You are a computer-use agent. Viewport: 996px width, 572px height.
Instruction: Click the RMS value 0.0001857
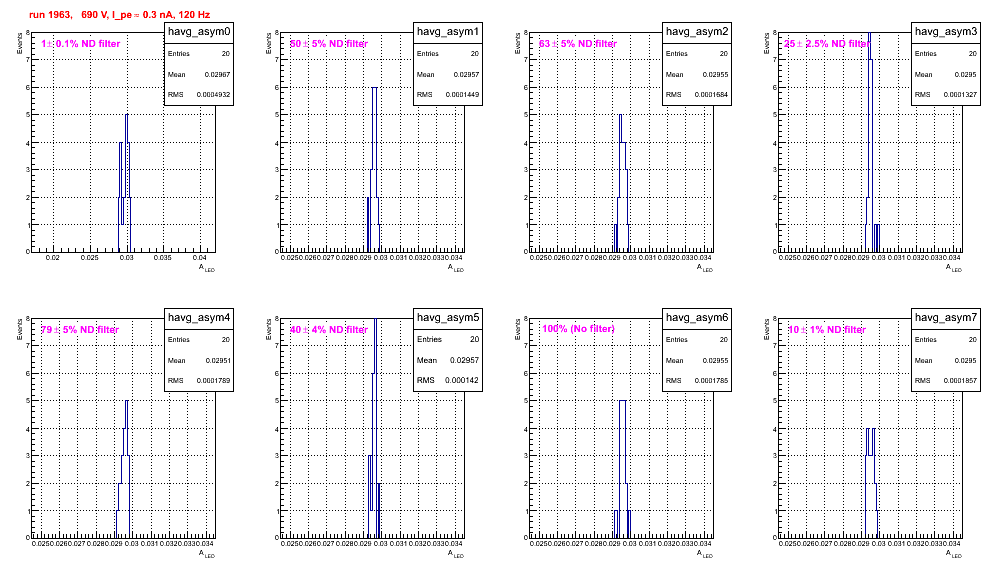(960, 381)
